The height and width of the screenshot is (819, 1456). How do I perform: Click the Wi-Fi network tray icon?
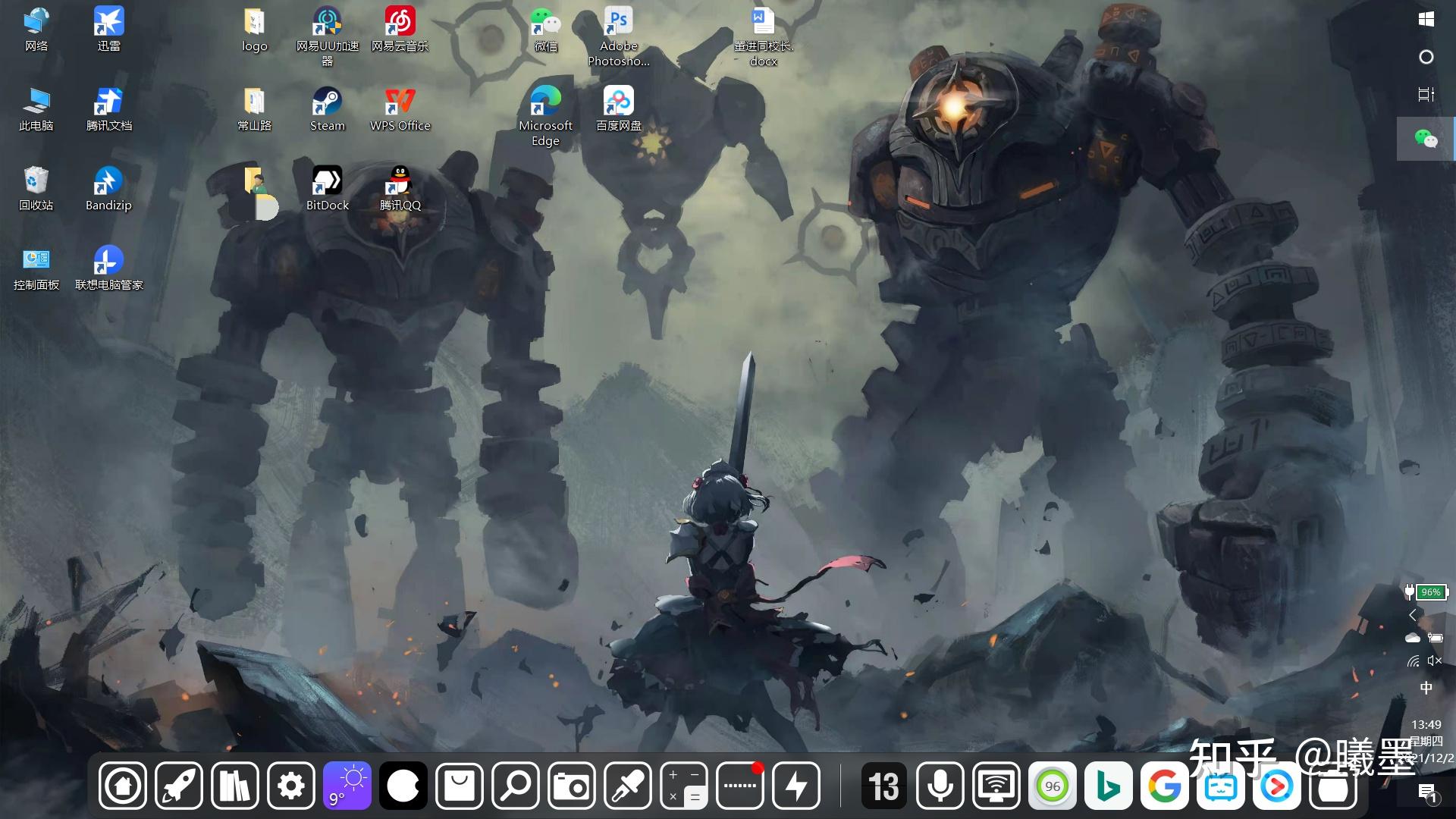(x=1414, y=661)
